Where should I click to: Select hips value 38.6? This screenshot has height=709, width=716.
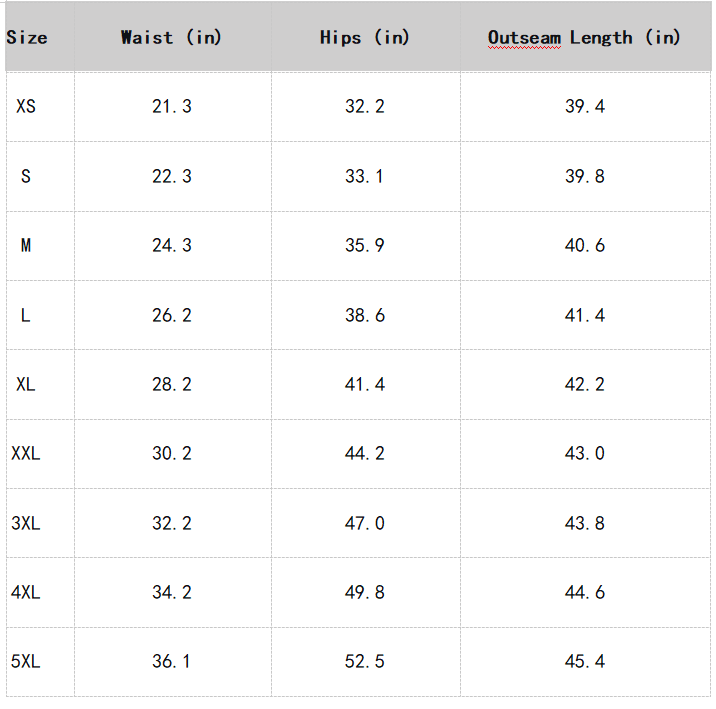click(364, 315)
